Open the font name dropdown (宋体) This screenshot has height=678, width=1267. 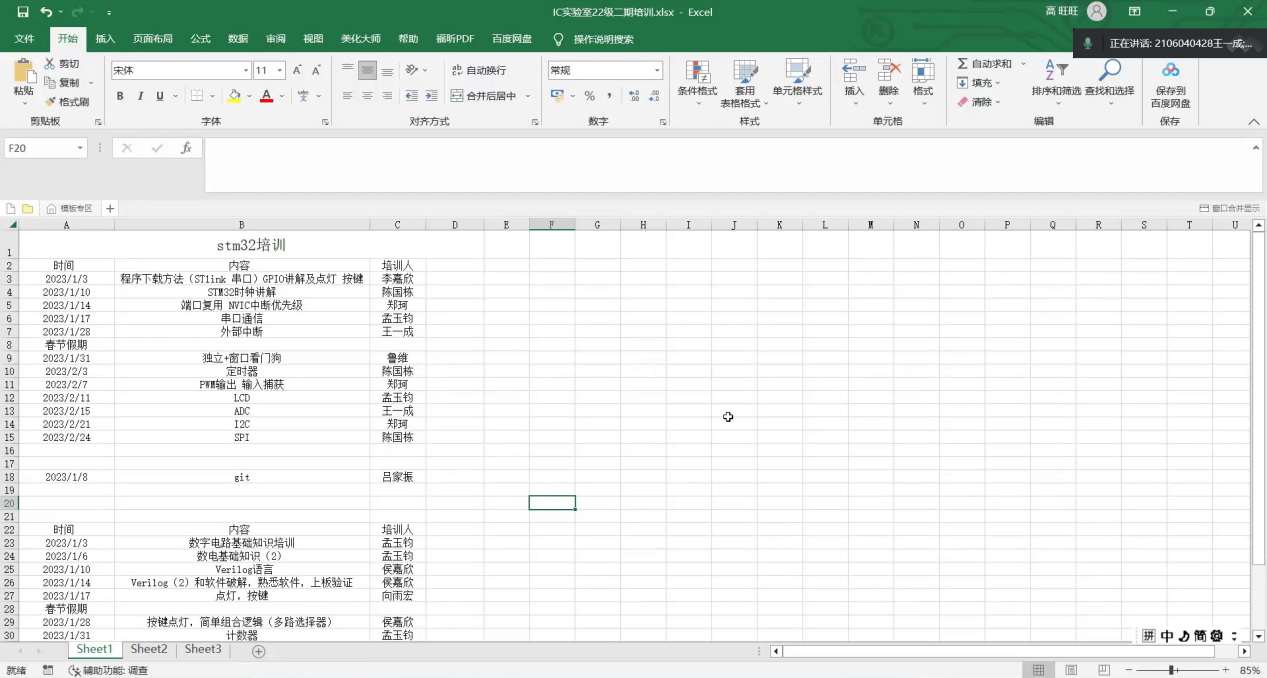click(246, 71)
